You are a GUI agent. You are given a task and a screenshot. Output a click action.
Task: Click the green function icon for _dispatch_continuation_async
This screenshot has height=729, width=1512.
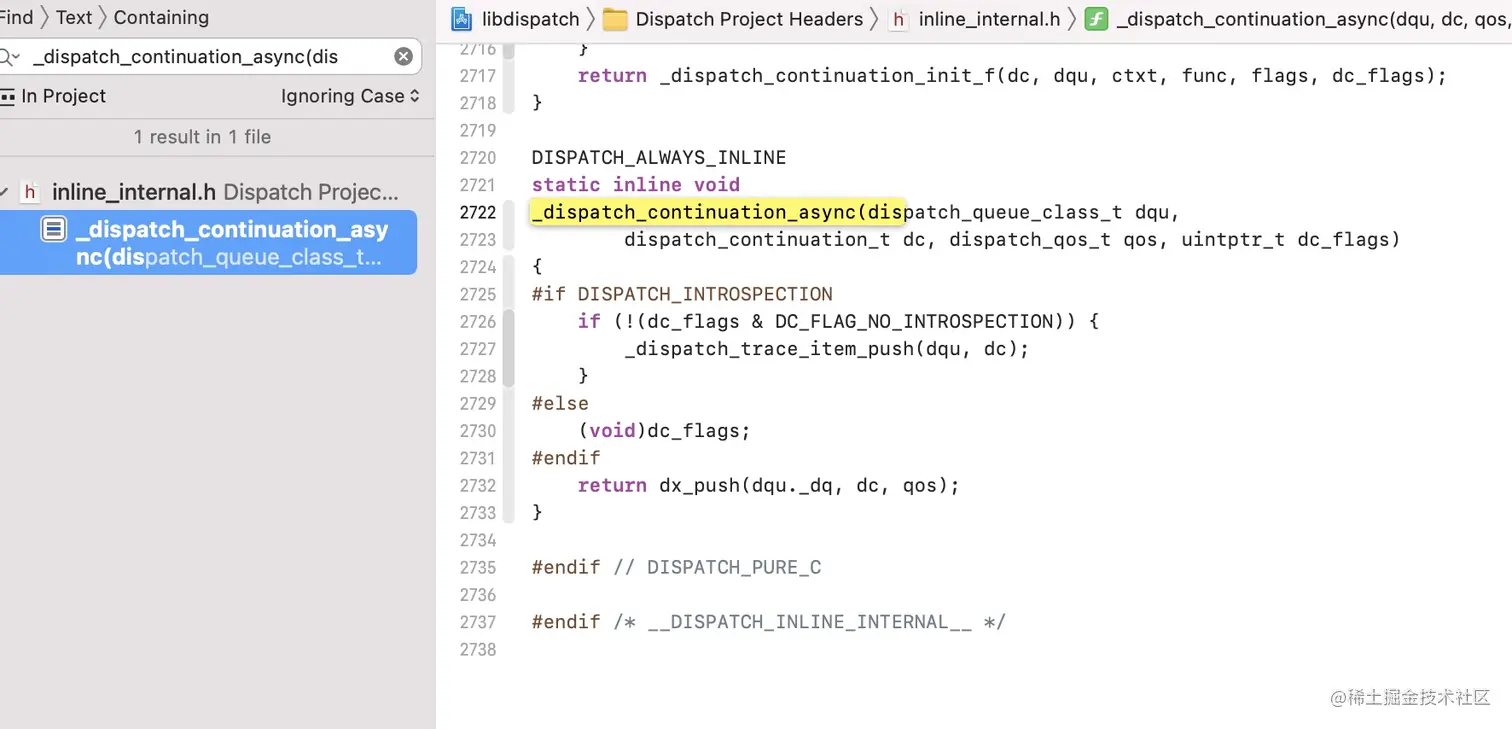tap(1096, 18)
